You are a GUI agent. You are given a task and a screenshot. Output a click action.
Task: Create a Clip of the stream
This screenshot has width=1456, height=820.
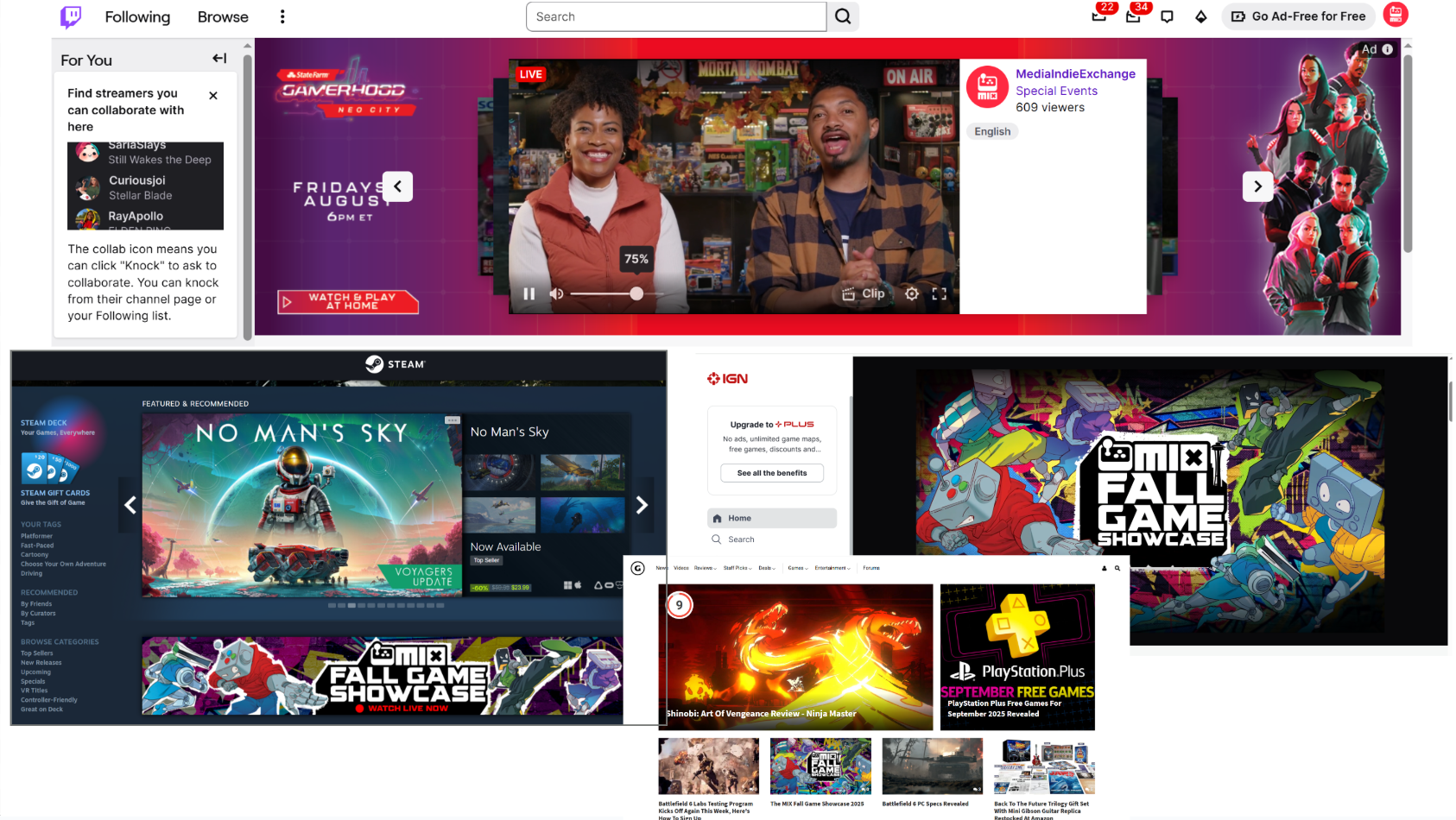pyautogui.click(x=864, y=293)
